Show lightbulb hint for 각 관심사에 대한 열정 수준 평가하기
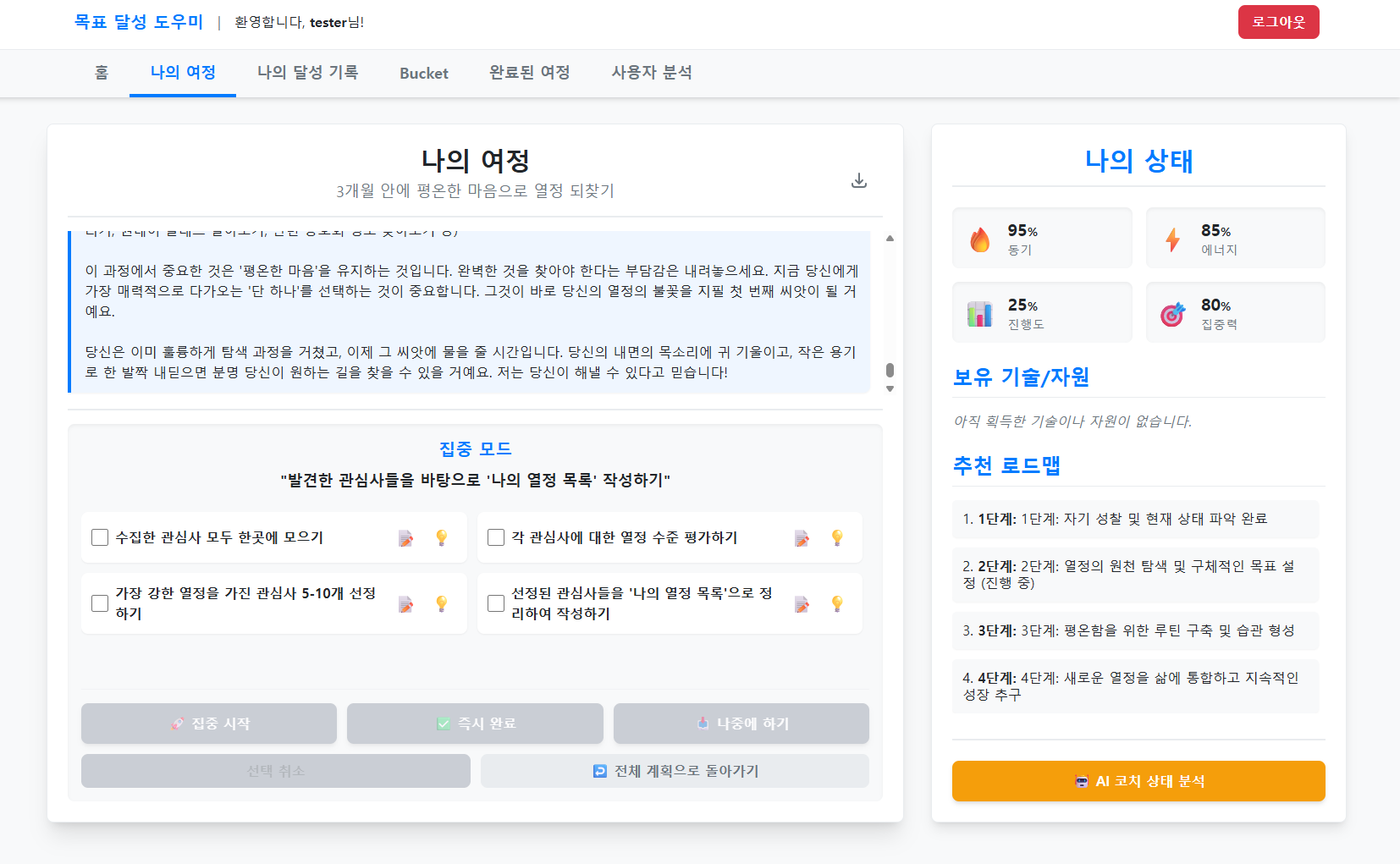The width and height of the screenshot is (1400, 864). pos(837,537)
